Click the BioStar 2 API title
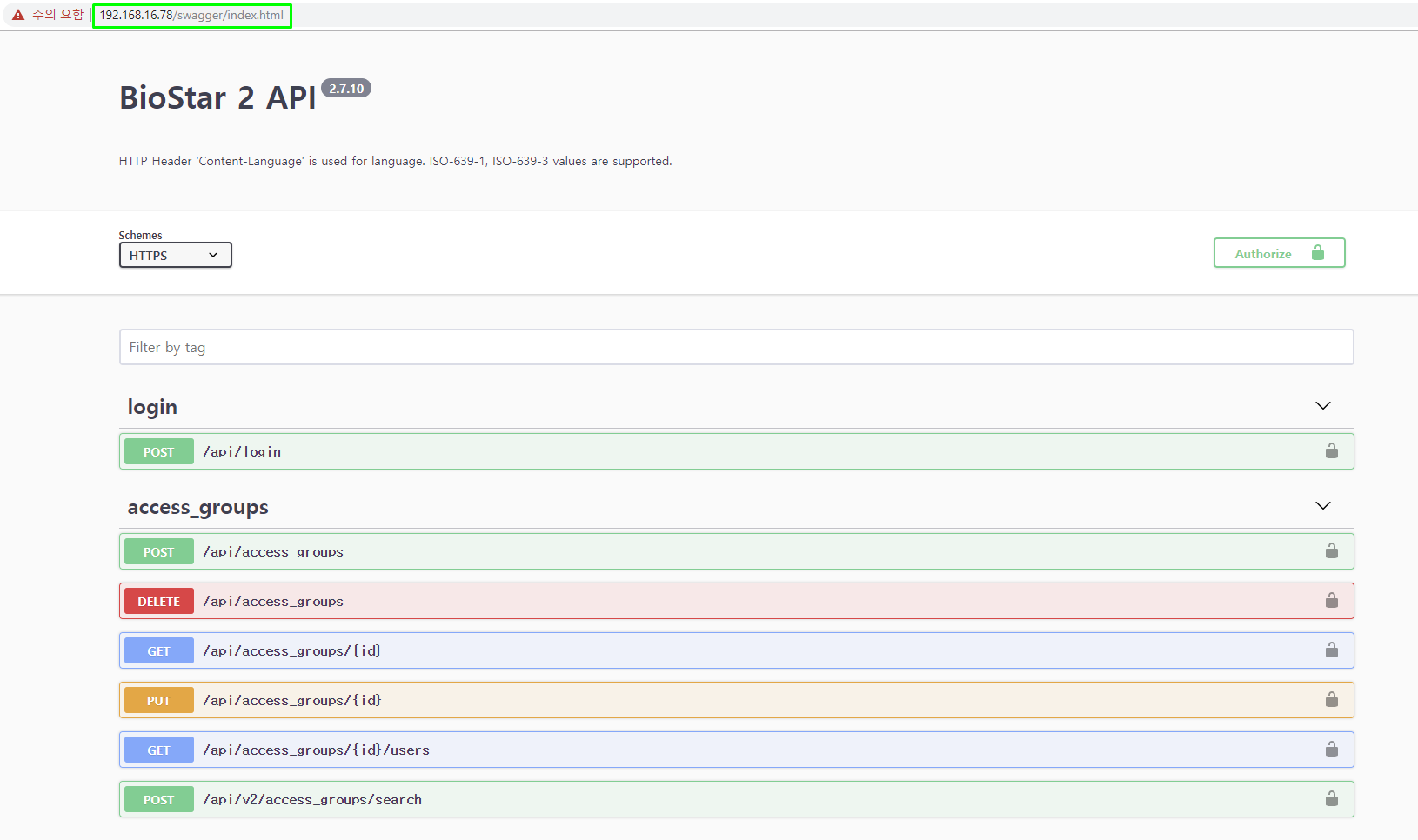Viewport: 1418px width, 840px height. (x=217, y=97)
